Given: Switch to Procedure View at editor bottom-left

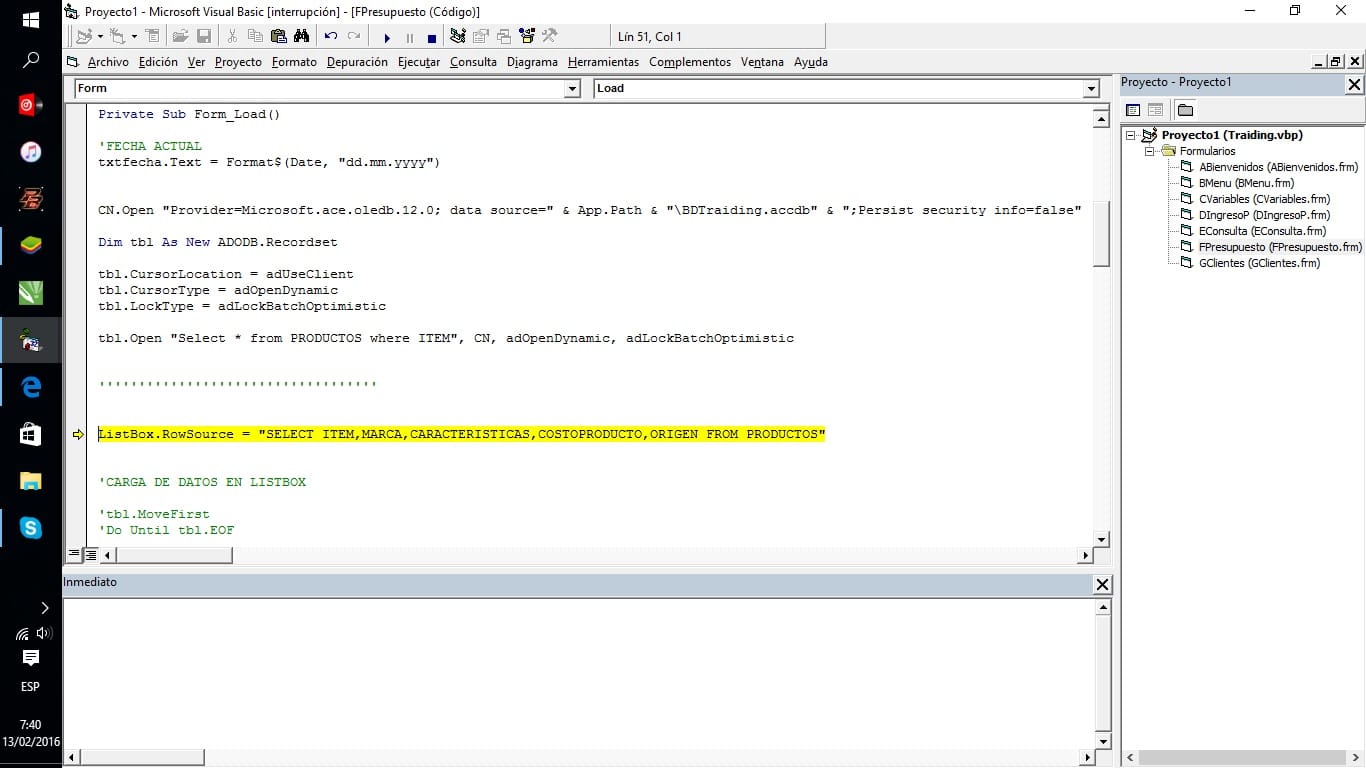Looking at the screenshot, I should [74, 555].
